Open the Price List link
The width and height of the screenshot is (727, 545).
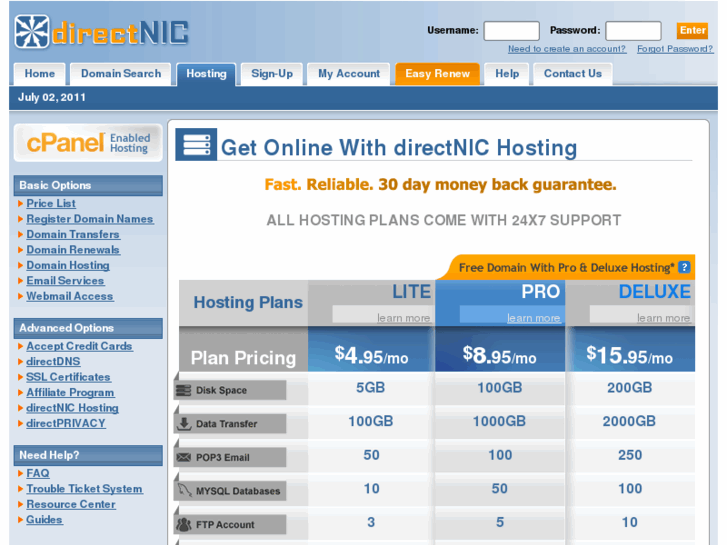(x=51, y=204)
